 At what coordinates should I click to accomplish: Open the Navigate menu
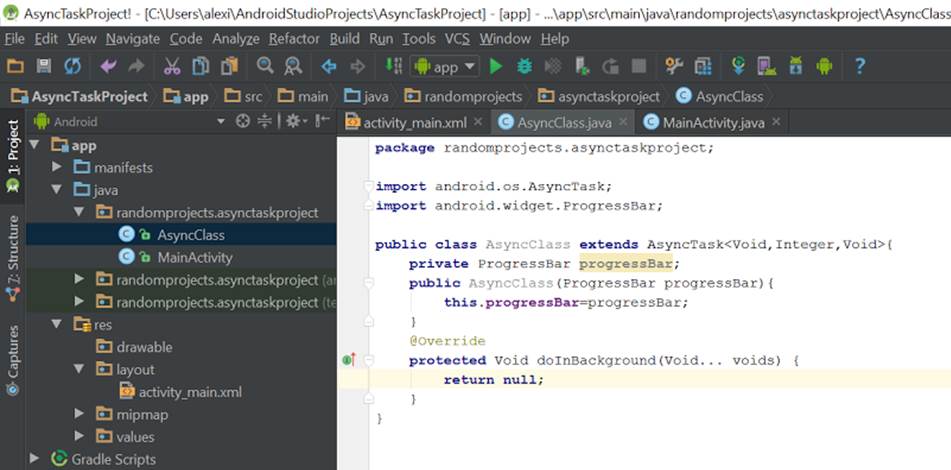click(x=133, y=39)
